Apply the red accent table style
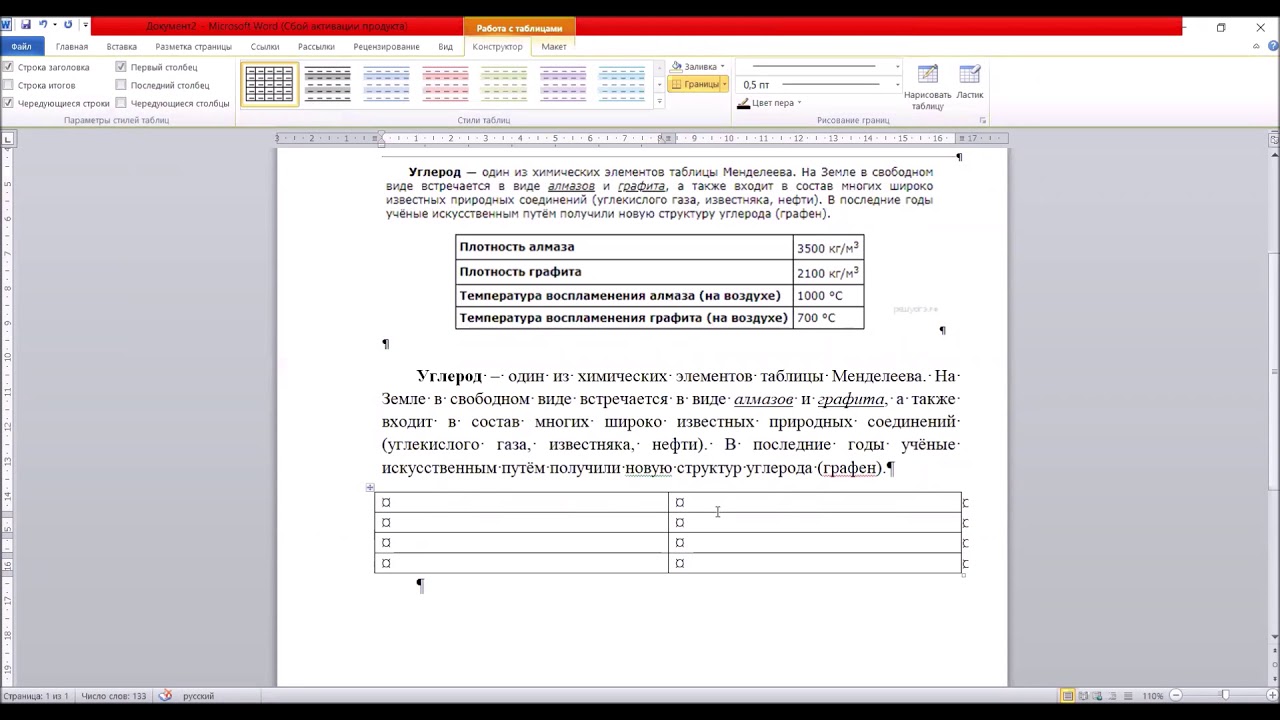 pyautogui.click(x=446, y=84)
